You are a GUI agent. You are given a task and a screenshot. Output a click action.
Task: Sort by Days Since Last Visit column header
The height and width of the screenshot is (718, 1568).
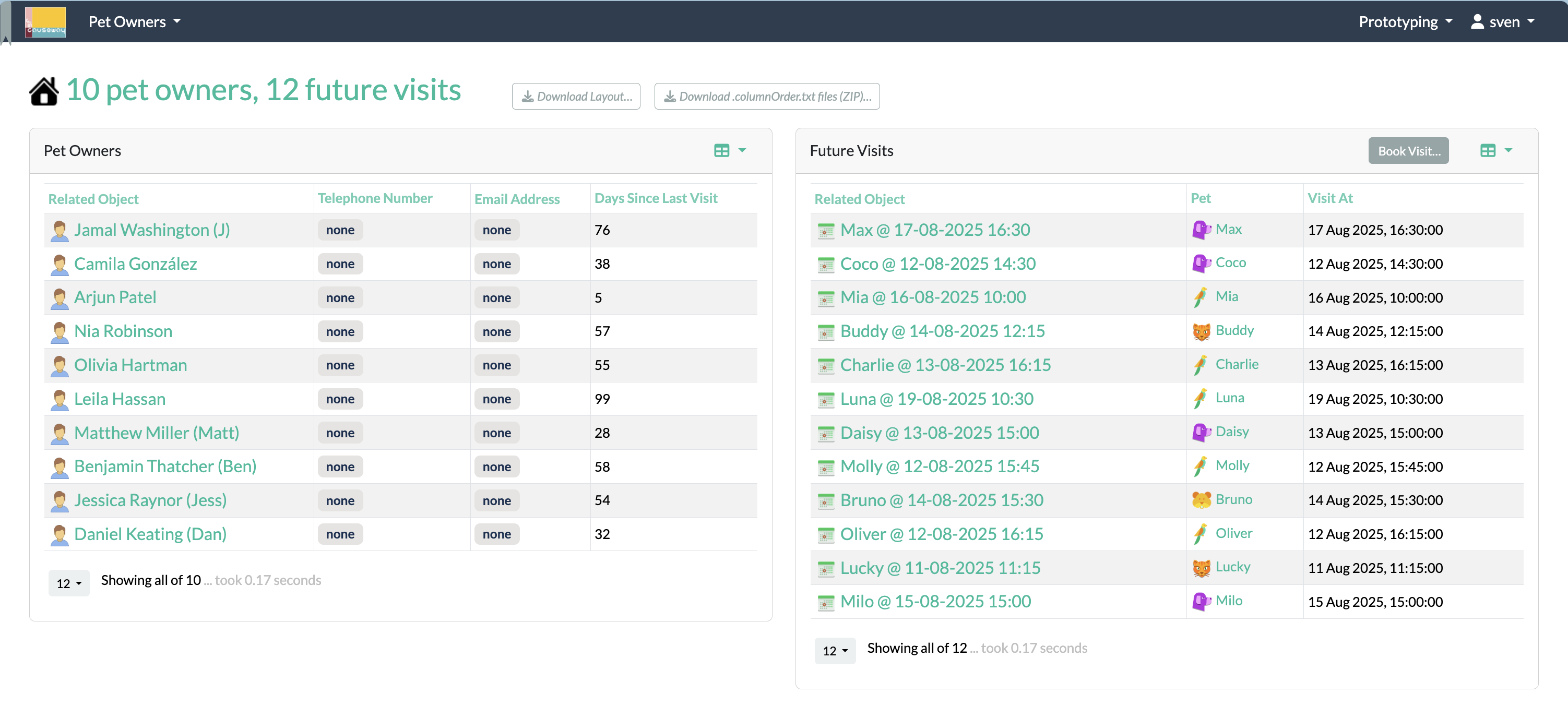coord(656,198)
